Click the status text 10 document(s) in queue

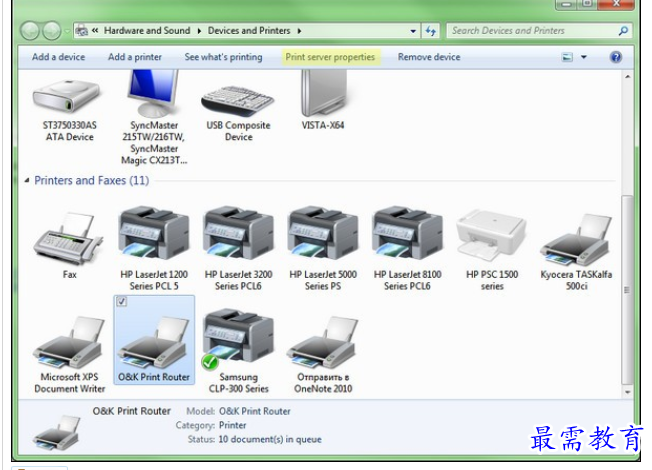[x=270, y=439]
